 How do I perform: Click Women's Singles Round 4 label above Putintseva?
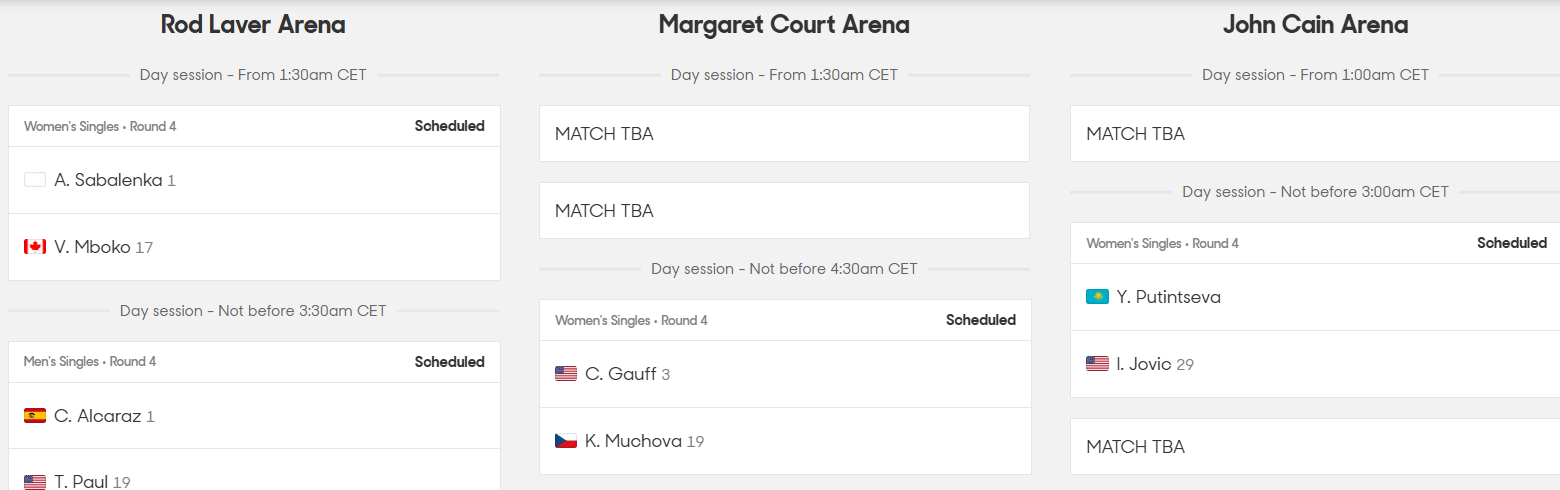click(1162, 243)
